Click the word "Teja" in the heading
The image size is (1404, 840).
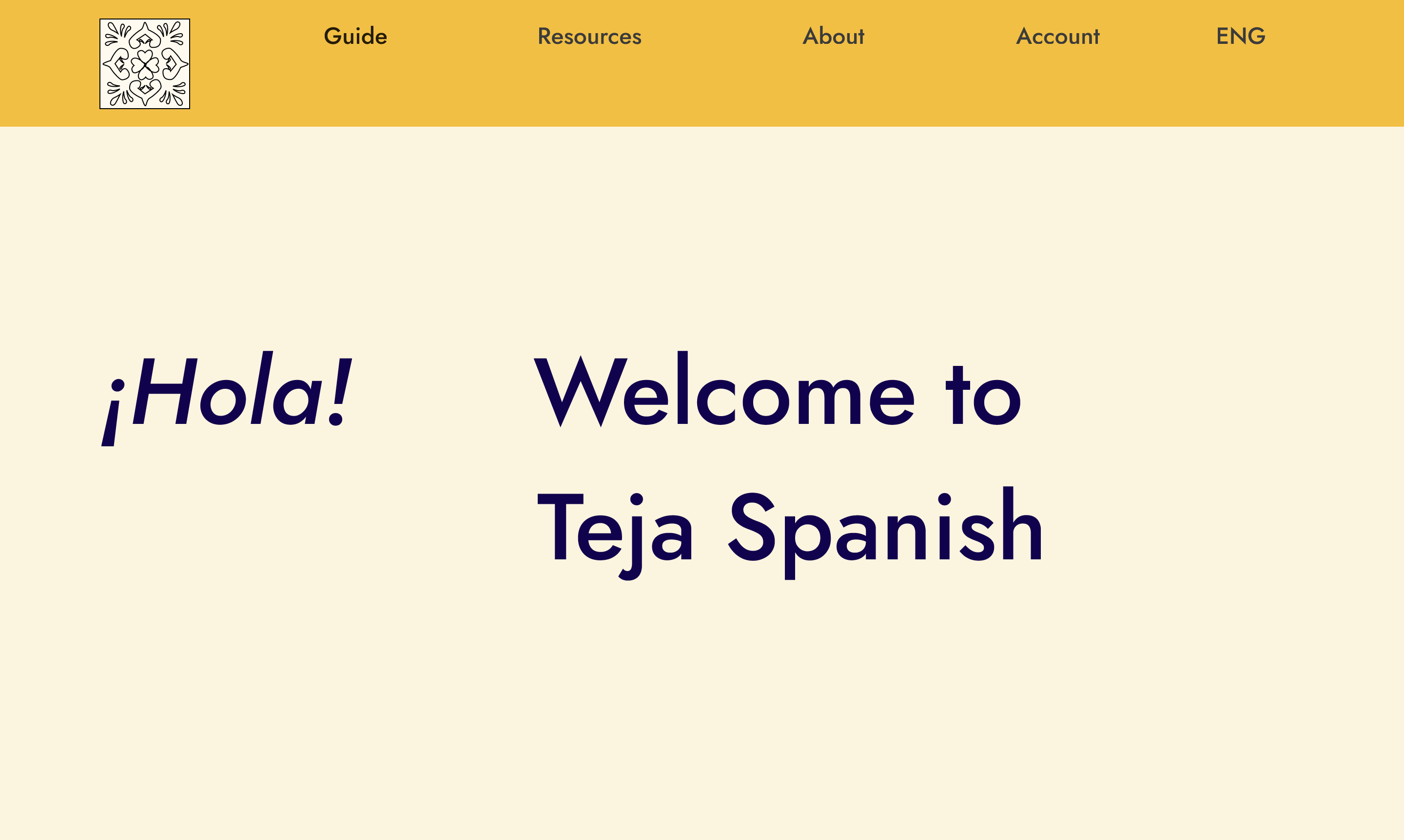(x=615, y=529)
